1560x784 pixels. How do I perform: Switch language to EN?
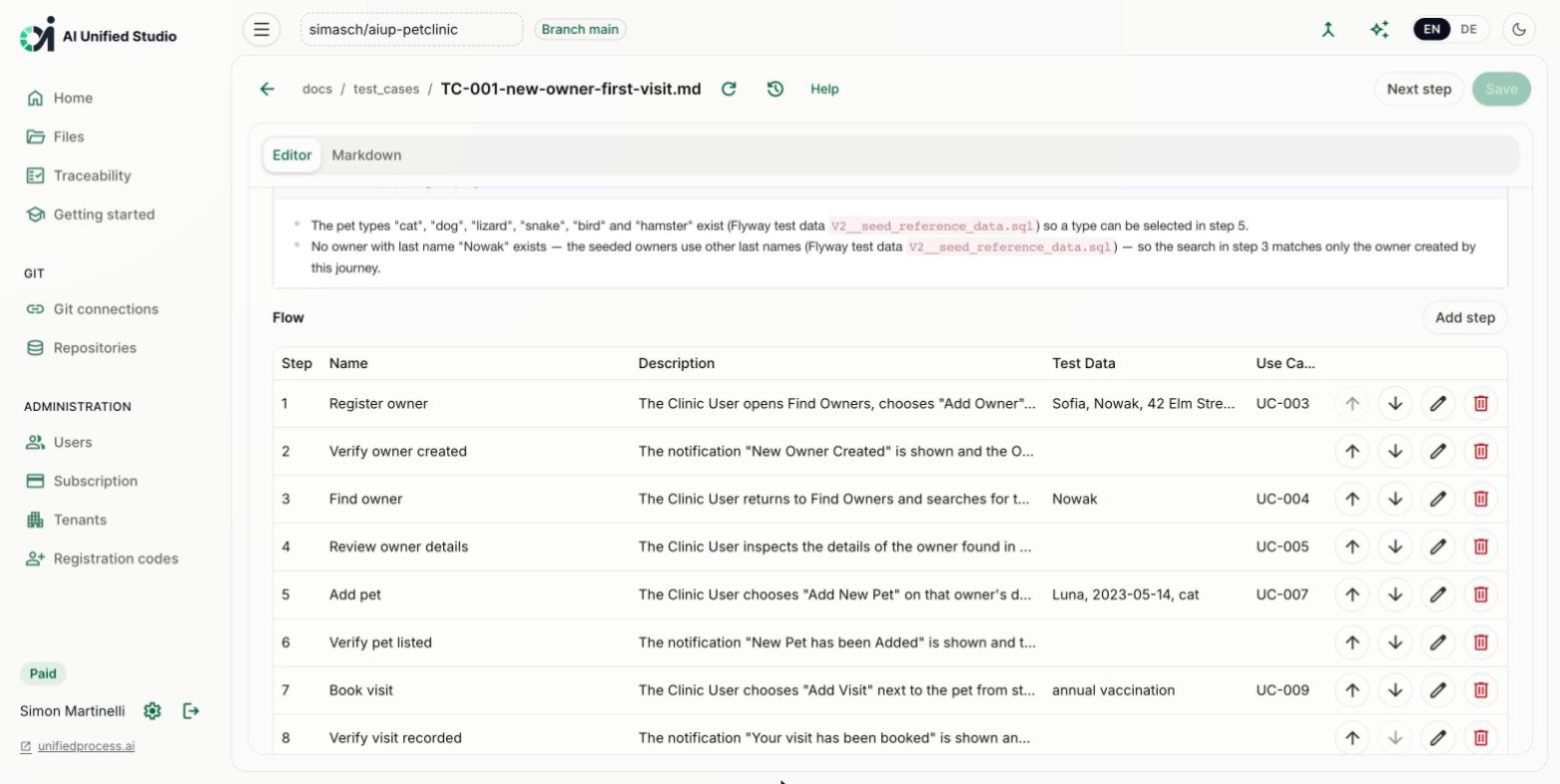[x=1431, y=30]
